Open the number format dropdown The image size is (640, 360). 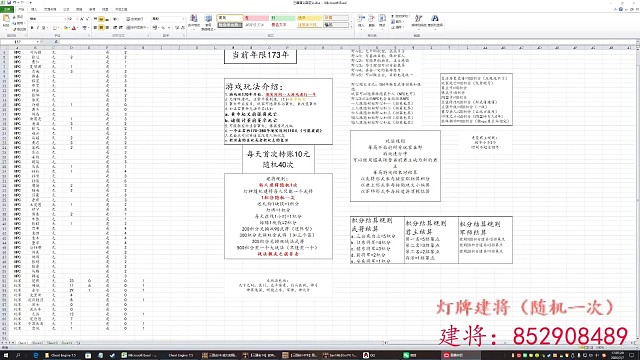(182, 19)
